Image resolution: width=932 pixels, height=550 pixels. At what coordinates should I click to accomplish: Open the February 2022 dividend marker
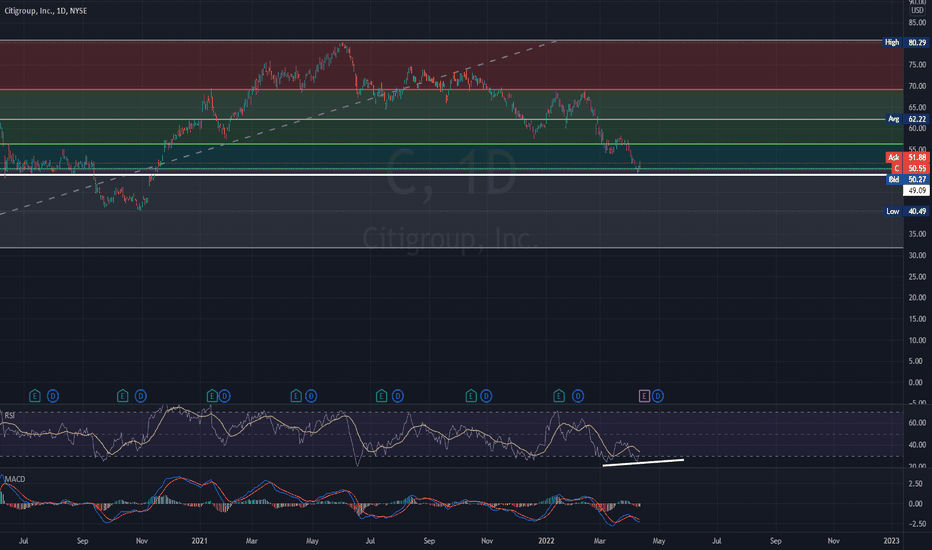578,396
